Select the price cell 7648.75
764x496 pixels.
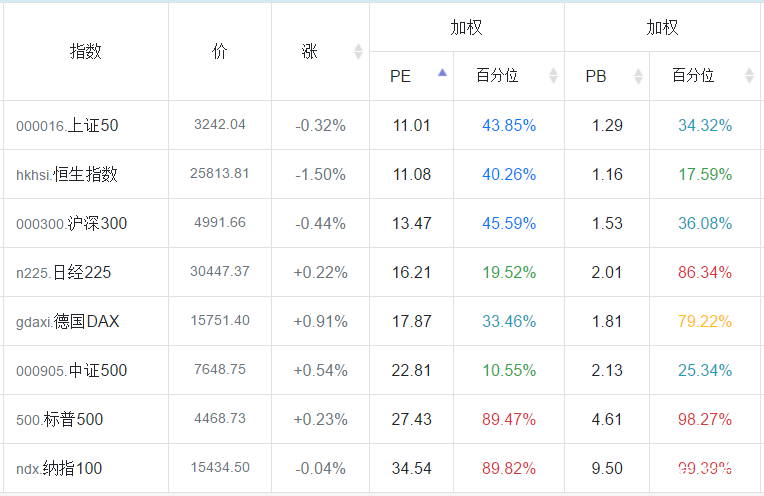(220, 369)
